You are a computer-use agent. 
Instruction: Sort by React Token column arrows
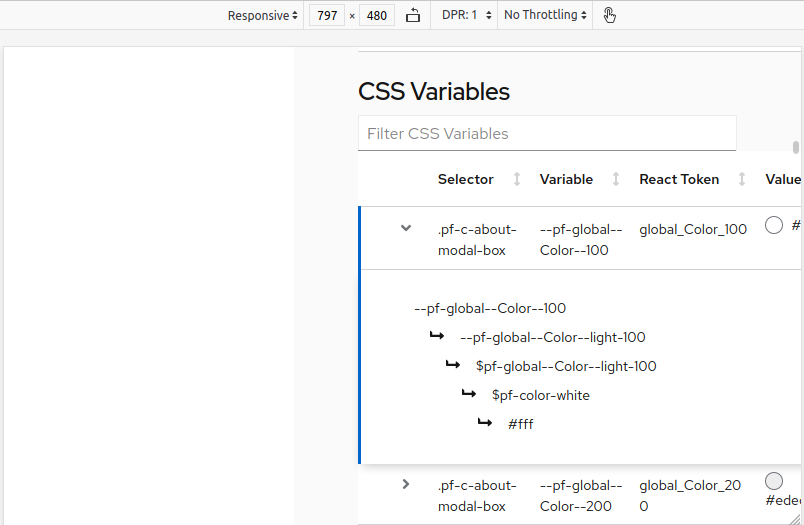pos(741,179)
